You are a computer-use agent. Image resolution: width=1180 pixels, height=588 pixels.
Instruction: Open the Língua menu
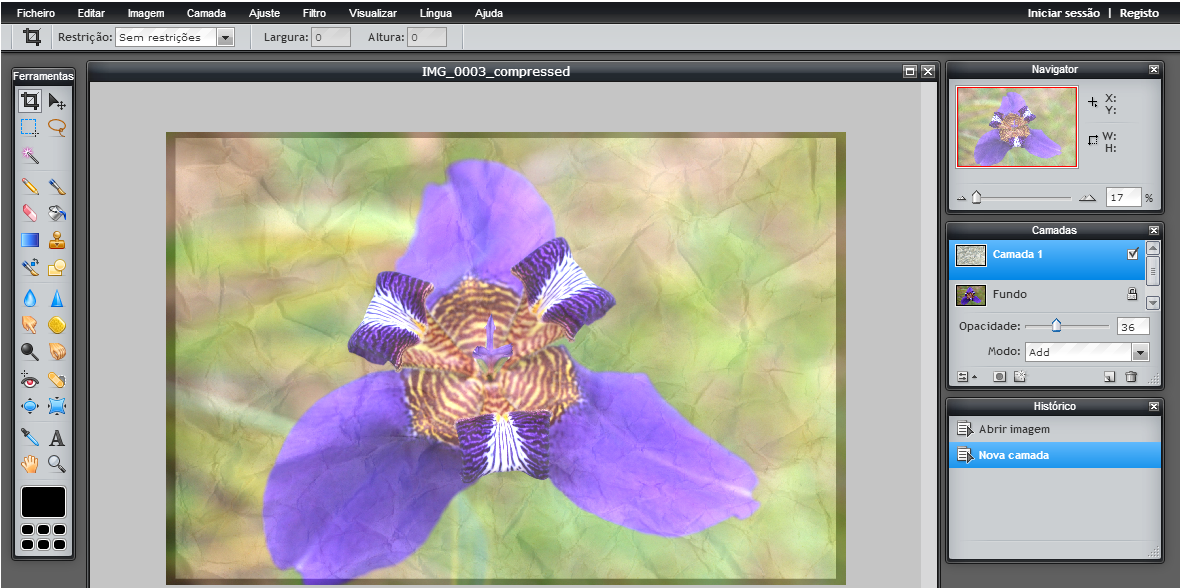[436, 13]
